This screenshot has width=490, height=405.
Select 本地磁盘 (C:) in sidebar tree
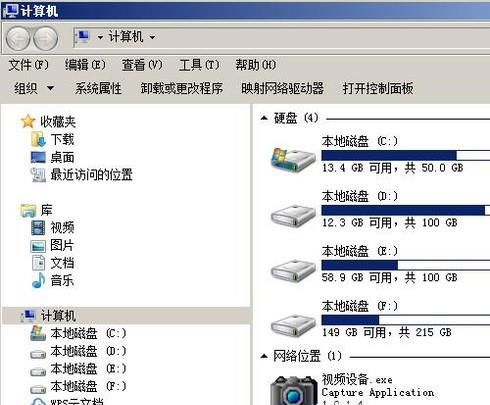pyautogui.click(x=88, y=333)
